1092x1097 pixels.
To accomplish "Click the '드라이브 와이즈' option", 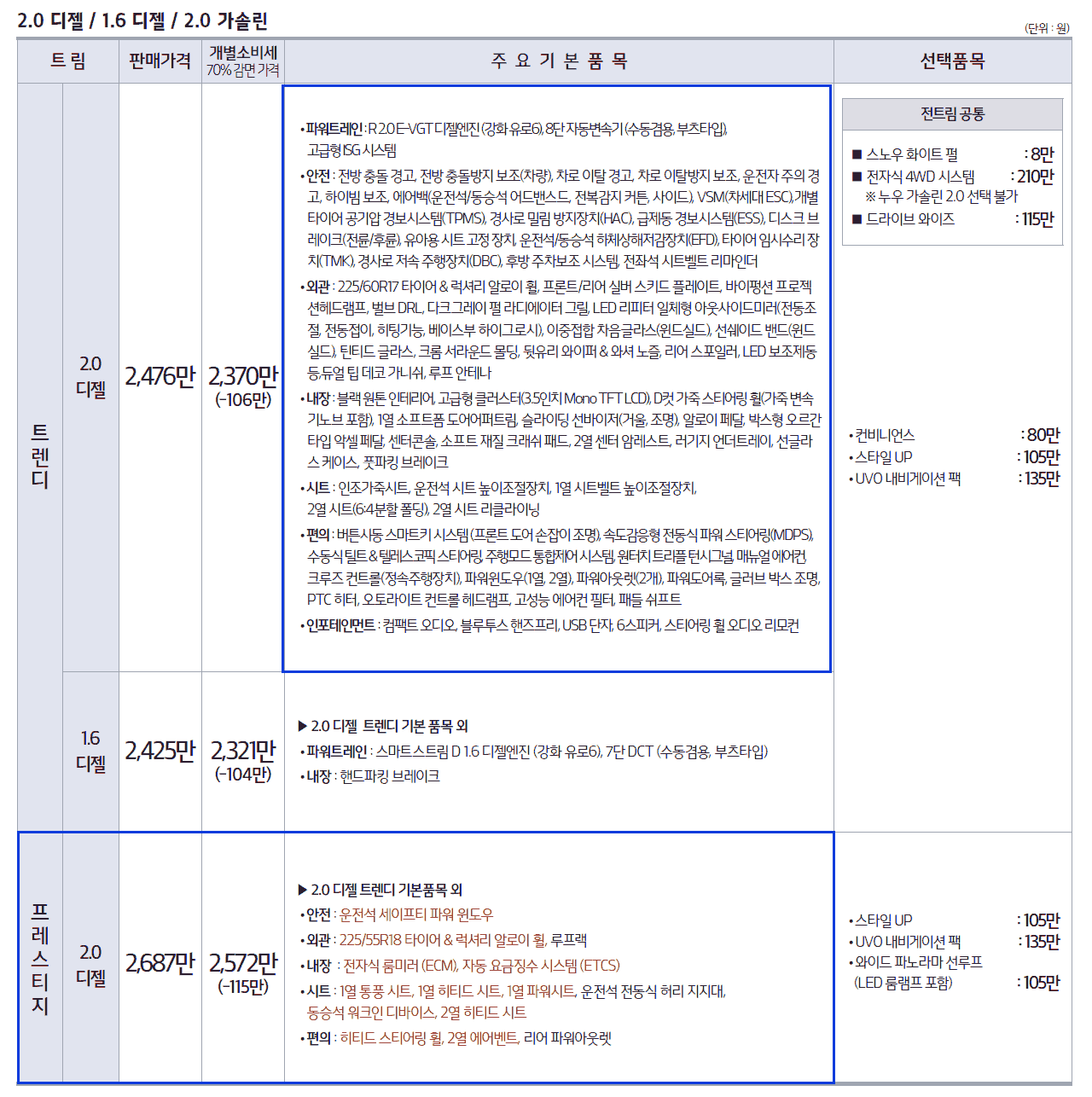I will (x=910, y=219).
